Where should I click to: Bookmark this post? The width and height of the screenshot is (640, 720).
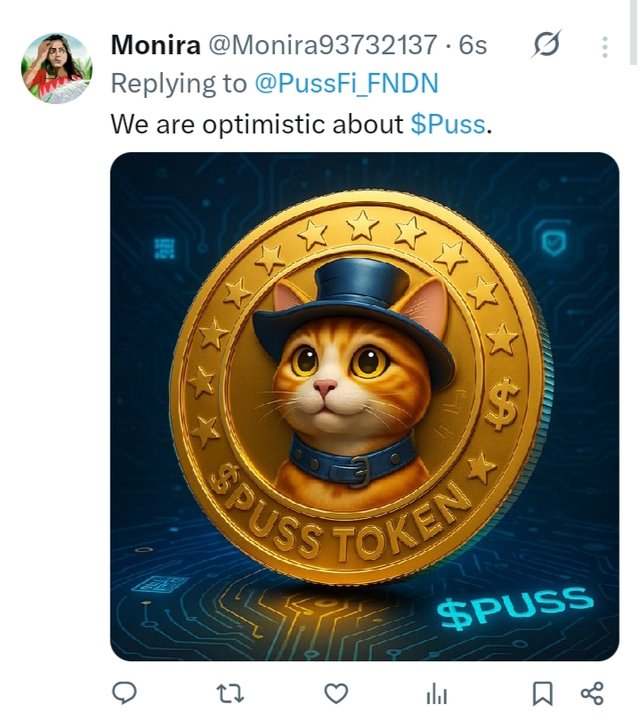coord(542,693)
